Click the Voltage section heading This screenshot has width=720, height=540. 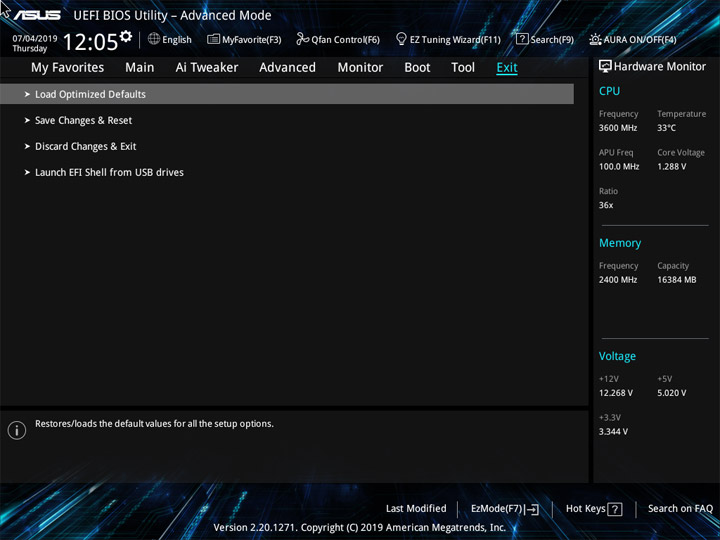tap(617, 356)
